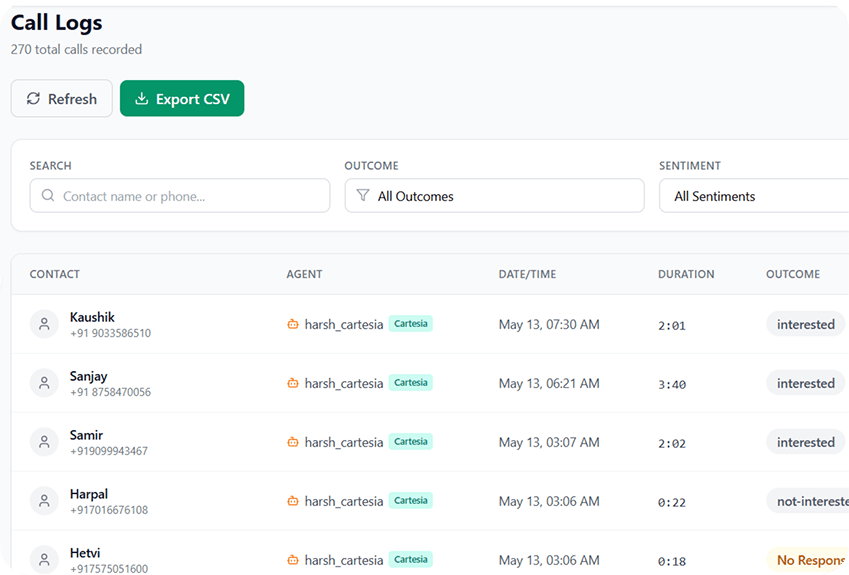The width and height of the screenshot is (849, 575).
Task: Click No Response outcome tag for Hetvi
Action: click(x=808, y=560)
